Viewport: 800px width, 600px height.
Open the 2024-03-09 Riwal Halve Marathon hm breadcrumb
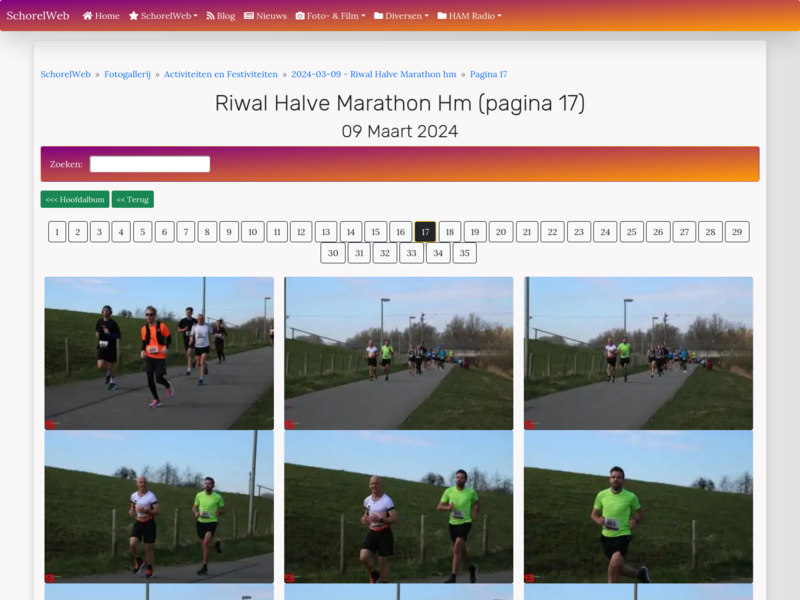(x=374, y=74)
